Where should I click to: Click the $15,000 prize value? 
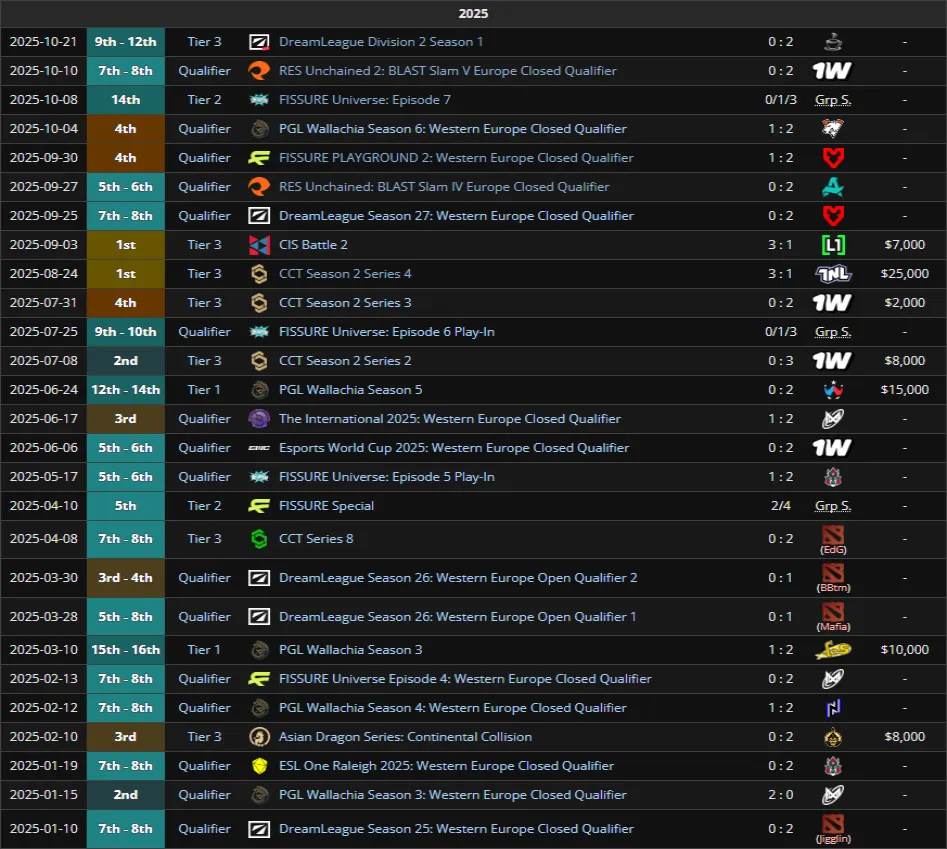(904, 389)
